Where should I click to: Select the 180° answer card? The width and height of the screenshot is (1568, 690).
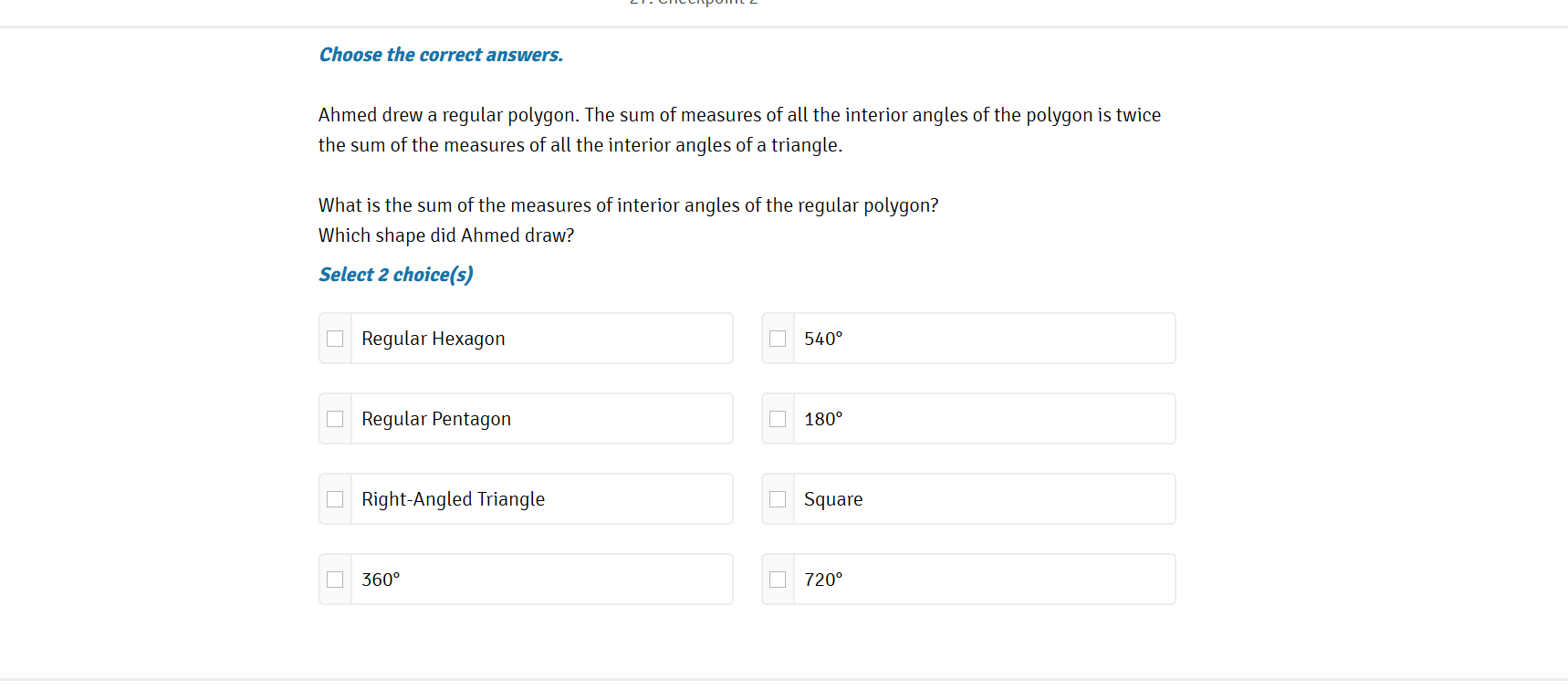967,418
